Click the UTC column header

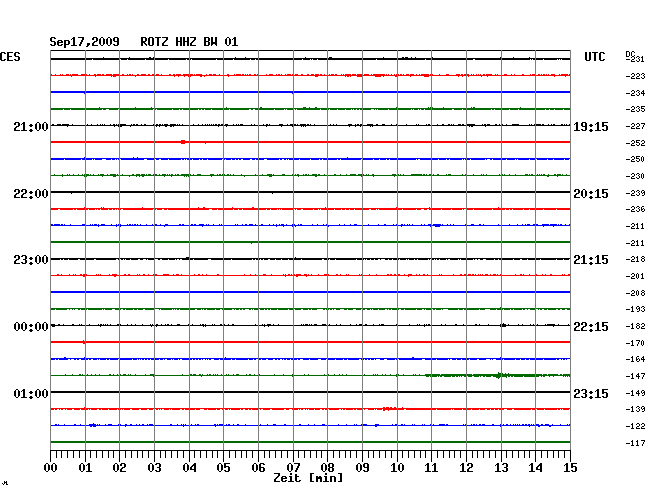594,57
